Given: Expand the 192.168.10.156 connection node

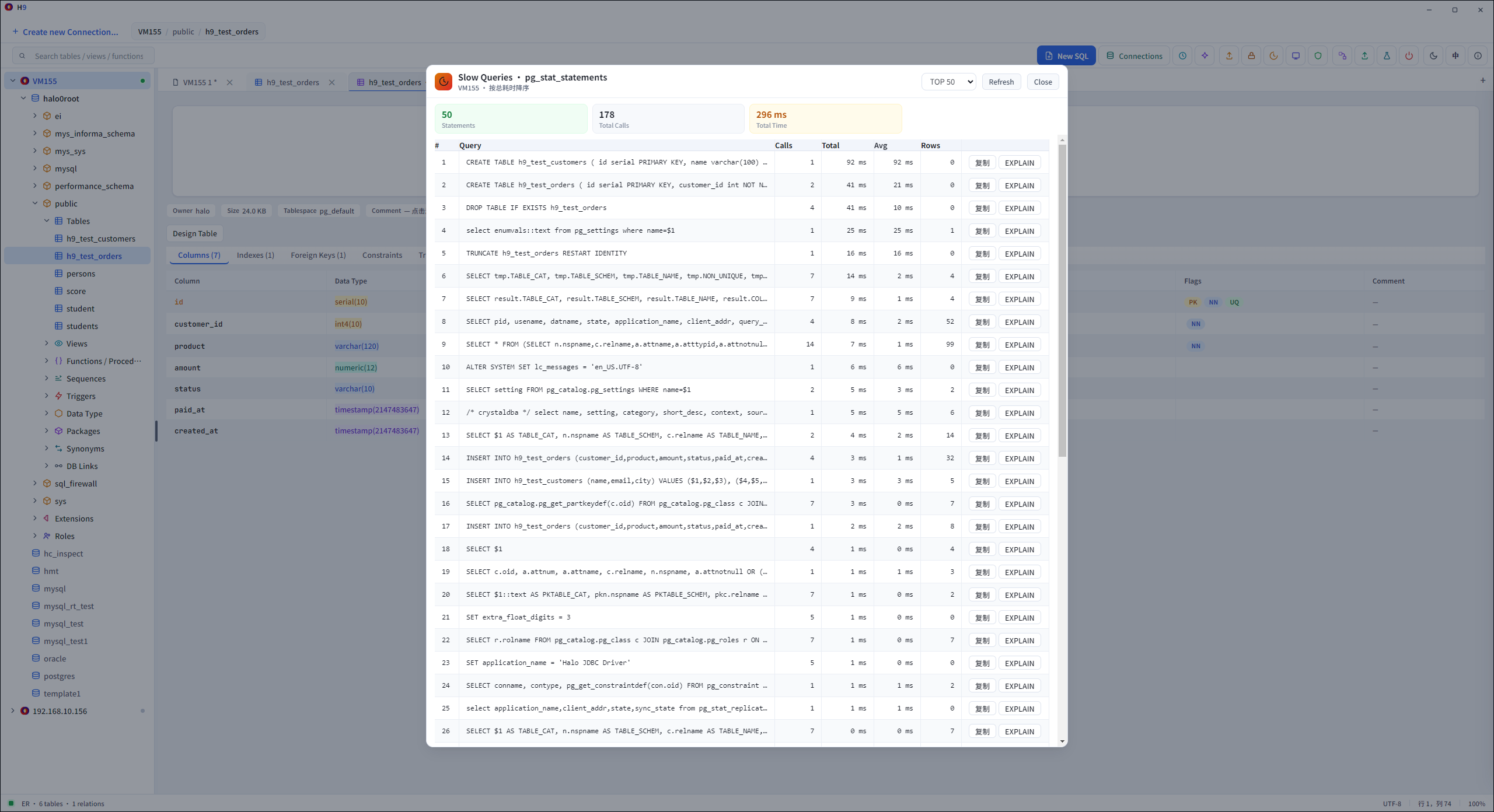Looking at the screenshot, I should (13, 711).
